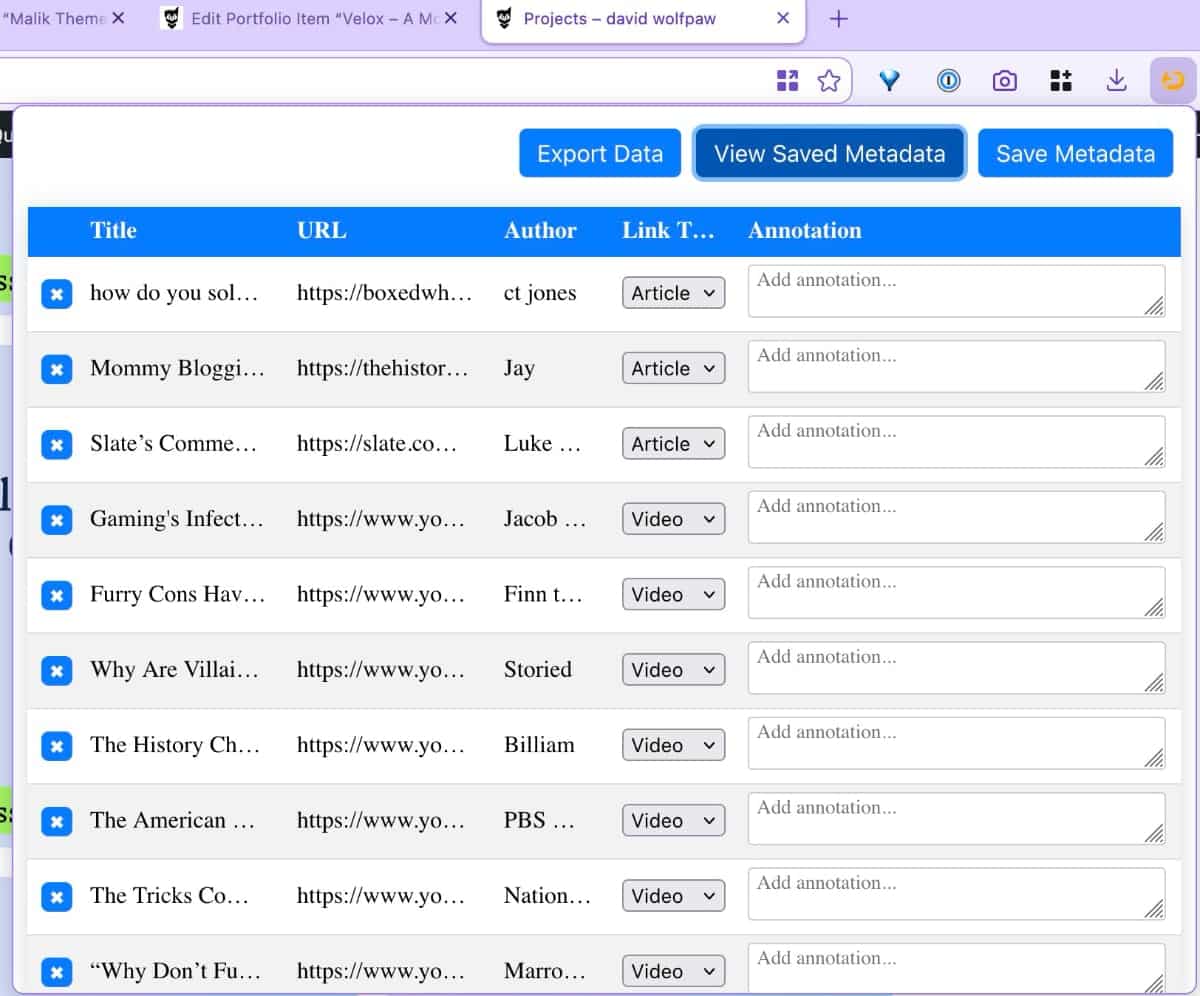Delete the Why Are Villai… row

point(57,671)
